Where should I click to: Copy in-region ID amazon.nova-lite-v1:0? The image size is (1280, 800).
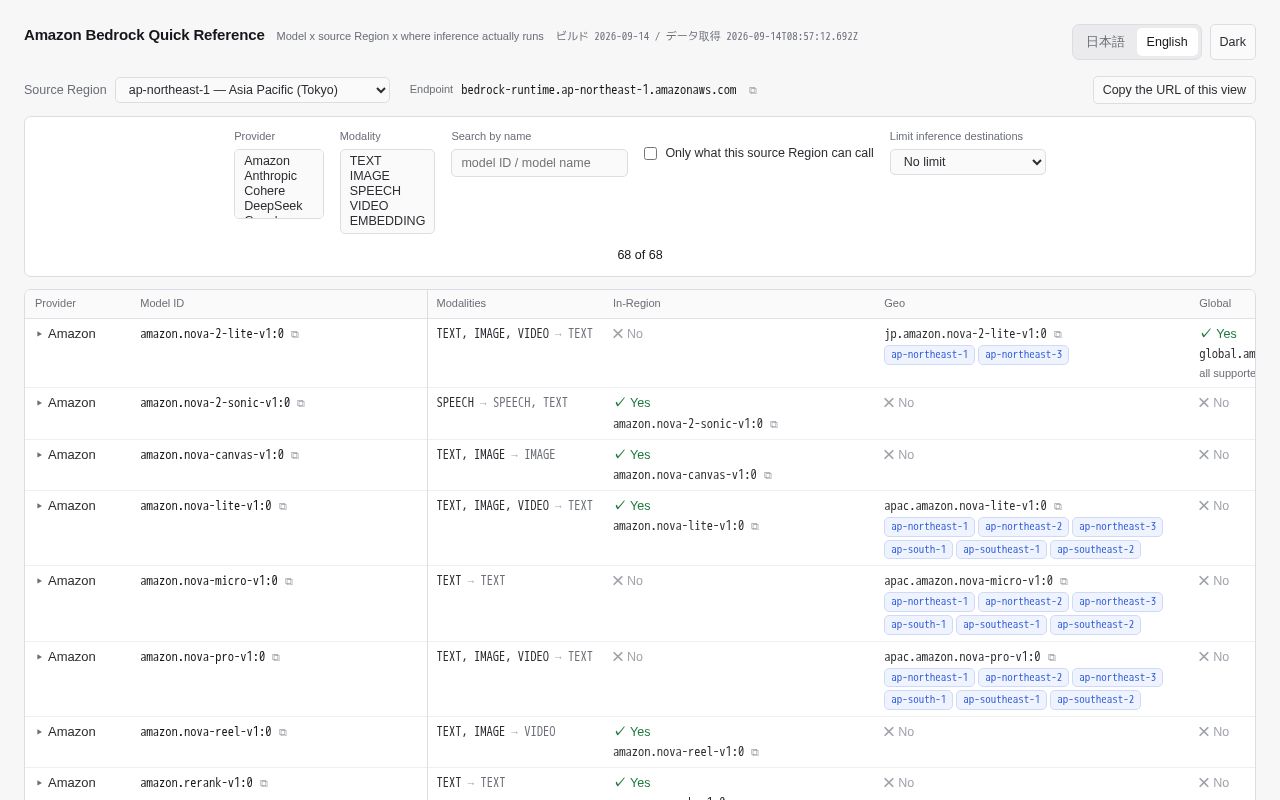pyautogui.click(x=755, y=526)
